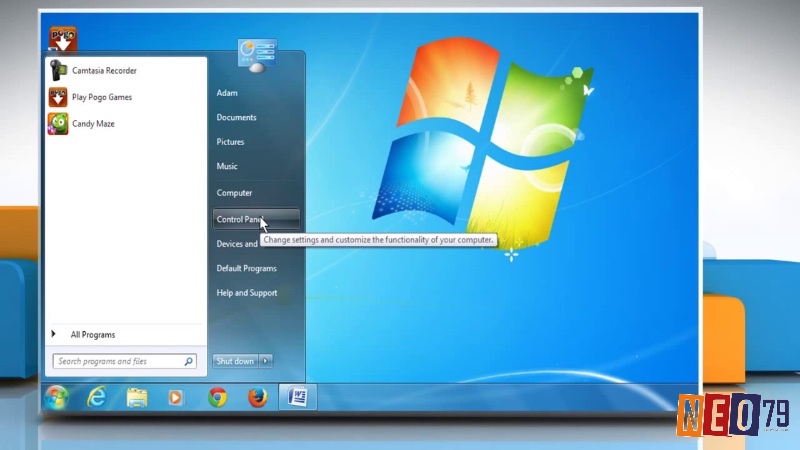Open Control Panel from Start menu
The height and width of the screenshot is (450, 800).
256,219
